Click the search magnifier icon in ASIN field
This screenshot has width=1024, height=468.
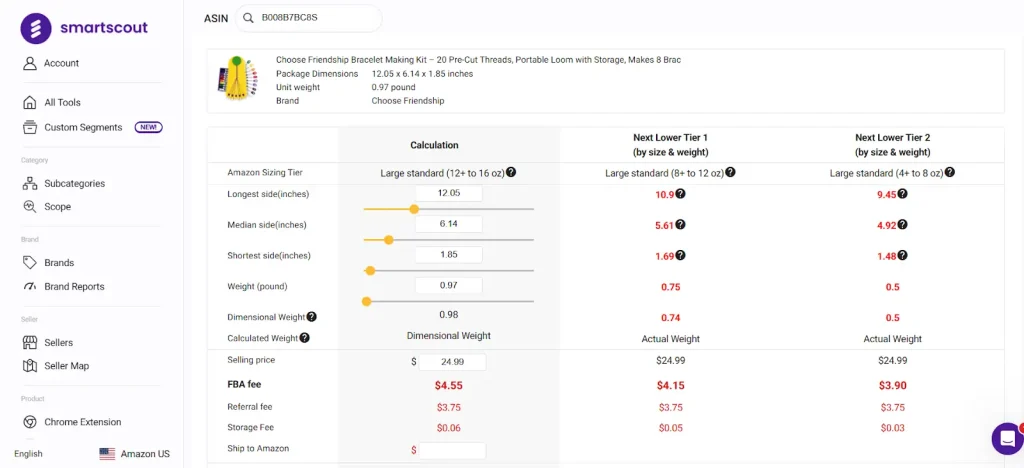[x=248, y=18]
